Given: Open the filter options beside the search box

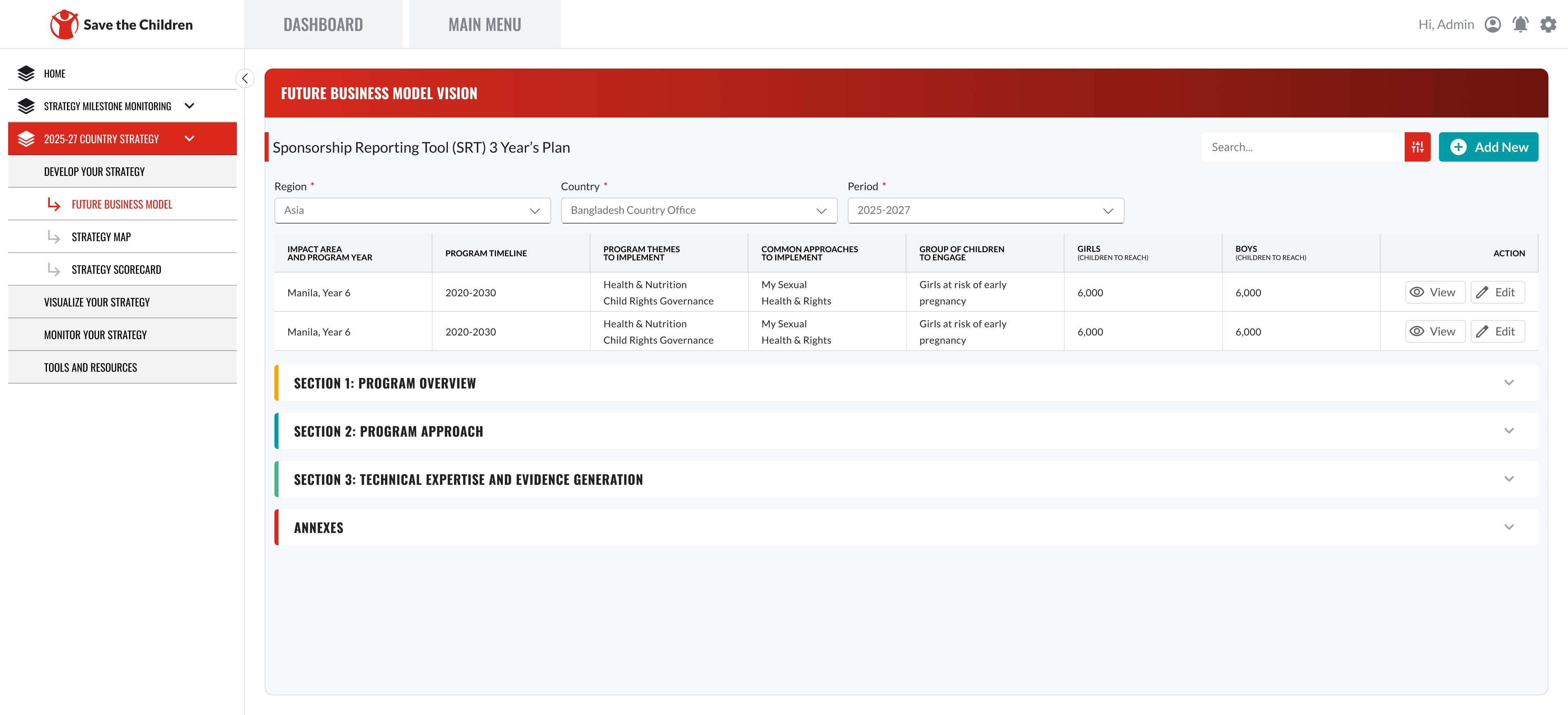Looking at the screenshot, I should 1418,147.
